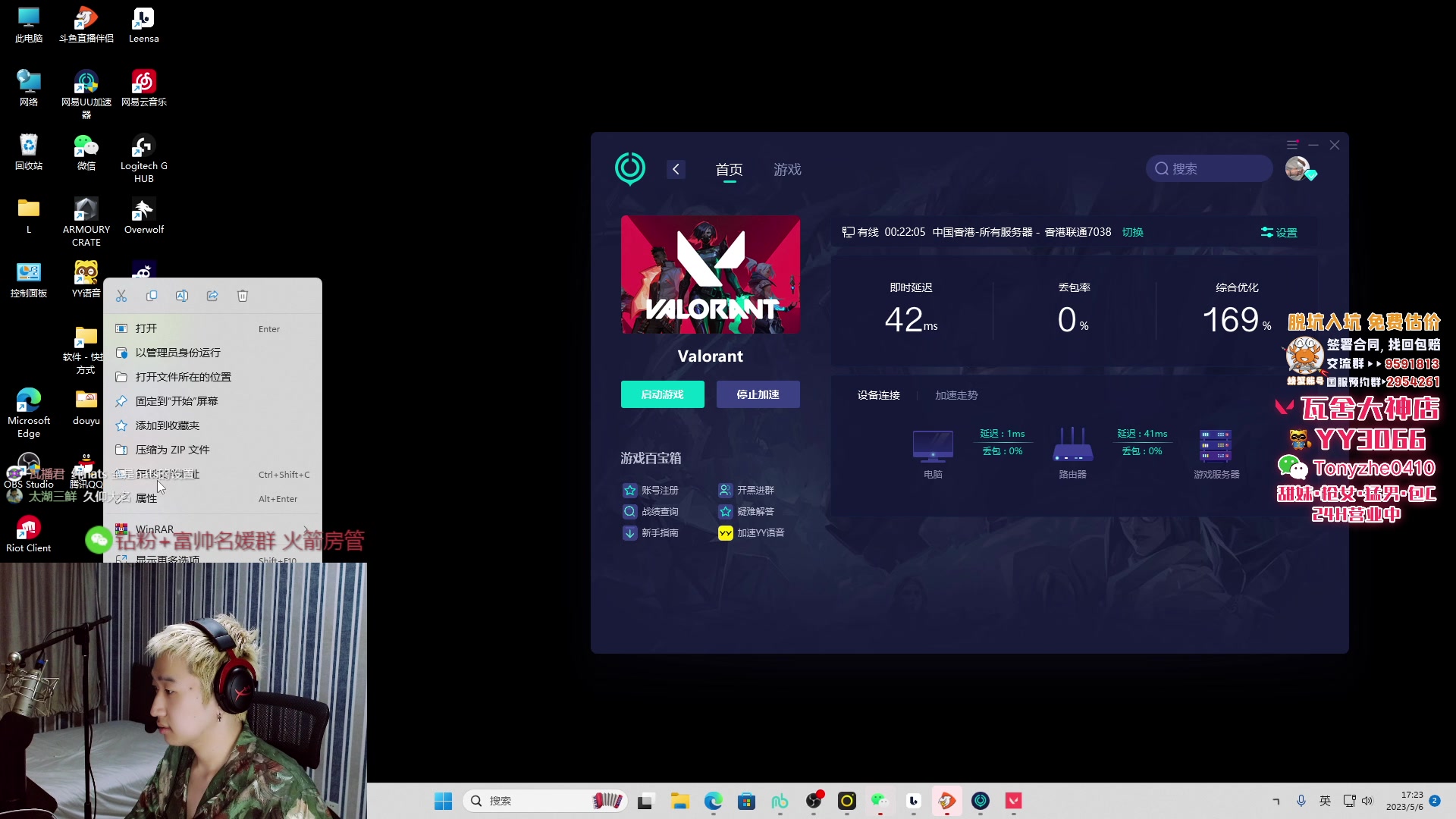Click the 路由器 device icon
The height and width of the screenshot is (819, 1456).
click(x=1072, y=445)
